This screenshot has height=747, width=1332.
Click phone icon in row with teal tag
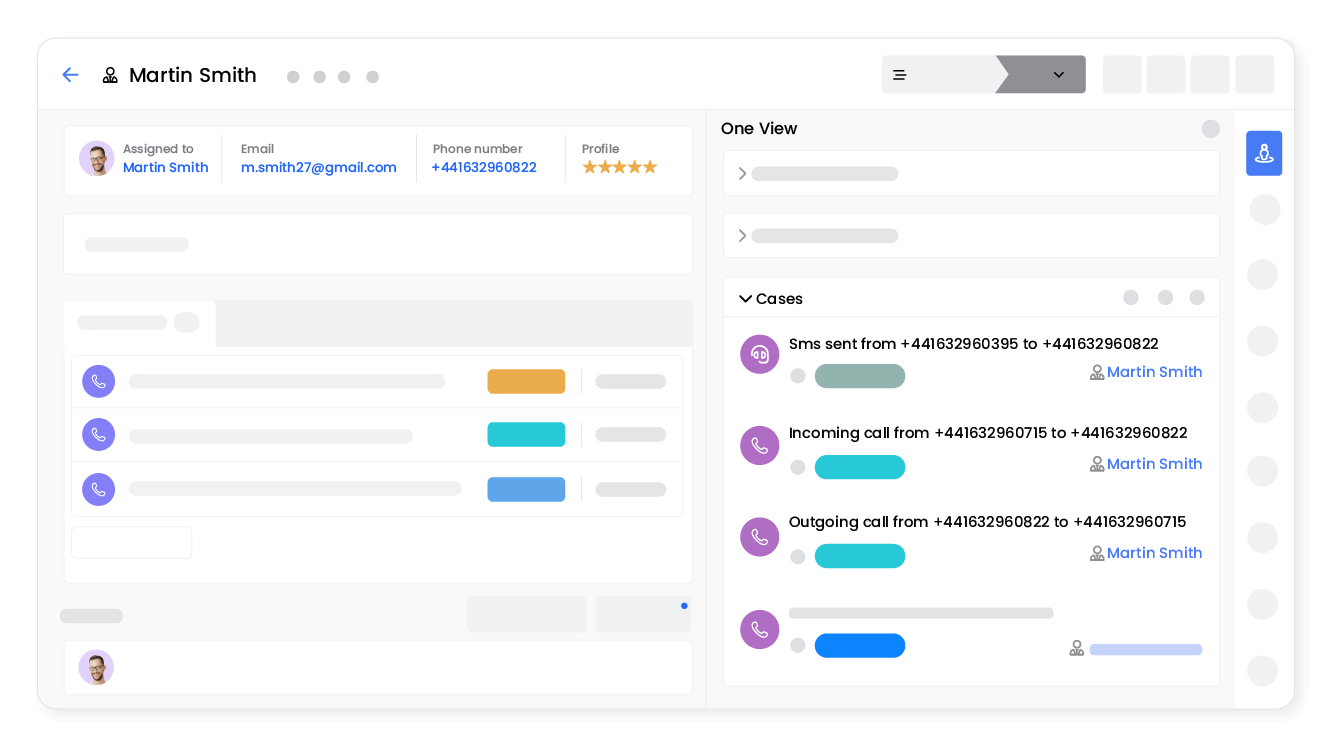tap(98, 435)
